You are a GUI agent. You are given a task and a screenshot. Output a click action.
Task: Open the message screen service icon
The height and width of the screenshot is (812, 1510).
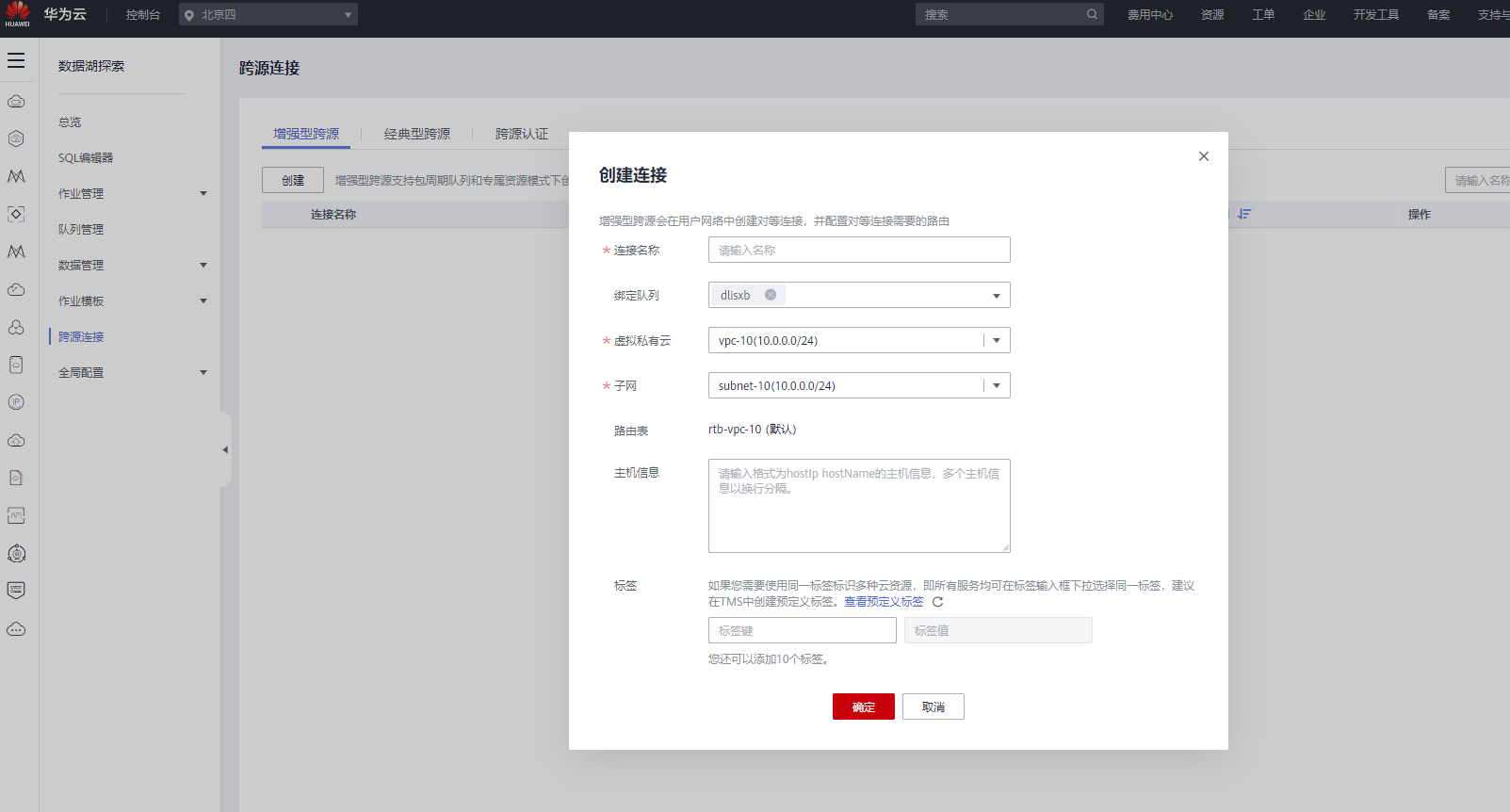pos(16,591)
